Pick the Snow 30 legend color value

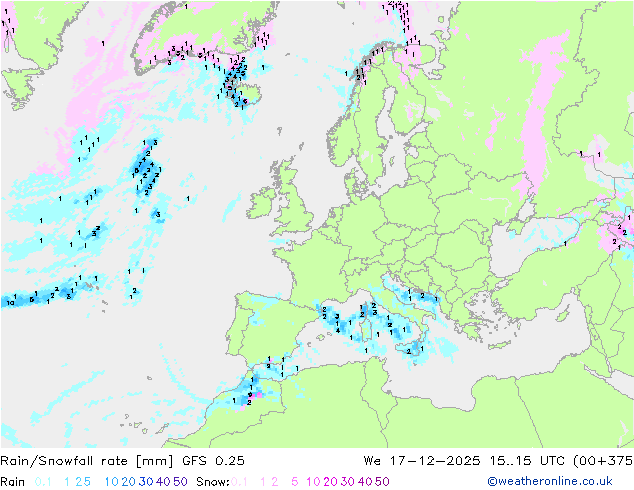(x=348, y=482)
